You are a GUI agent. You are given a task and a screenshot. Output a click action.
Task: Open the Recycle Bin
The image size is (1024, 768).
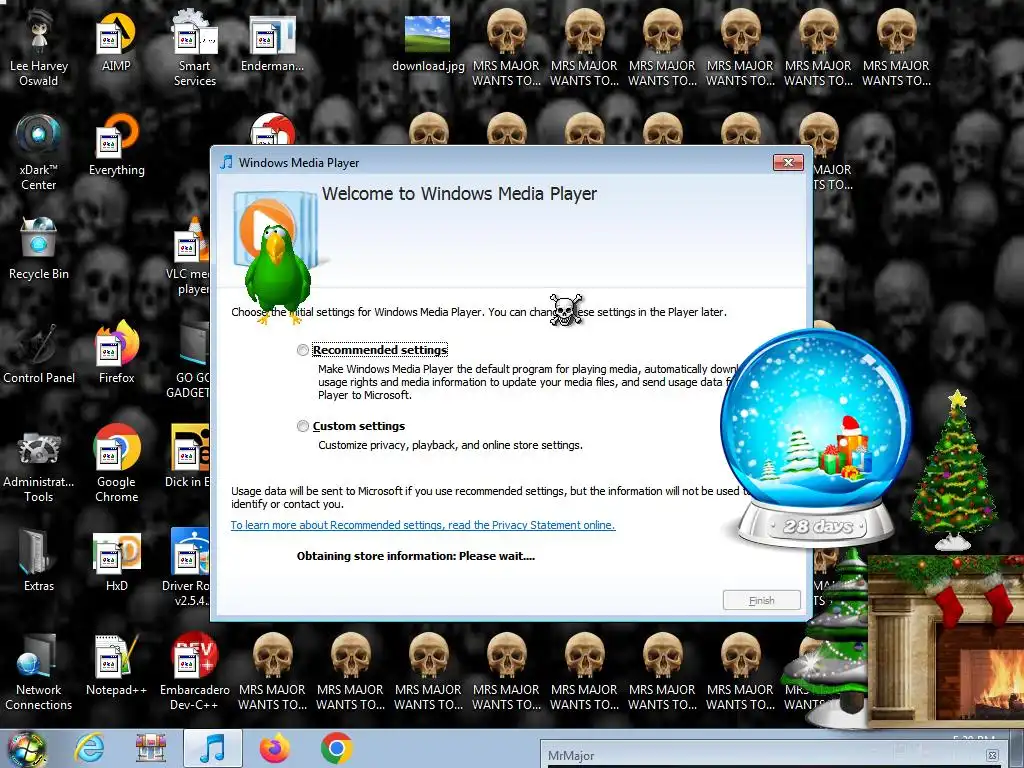[39, 249]
